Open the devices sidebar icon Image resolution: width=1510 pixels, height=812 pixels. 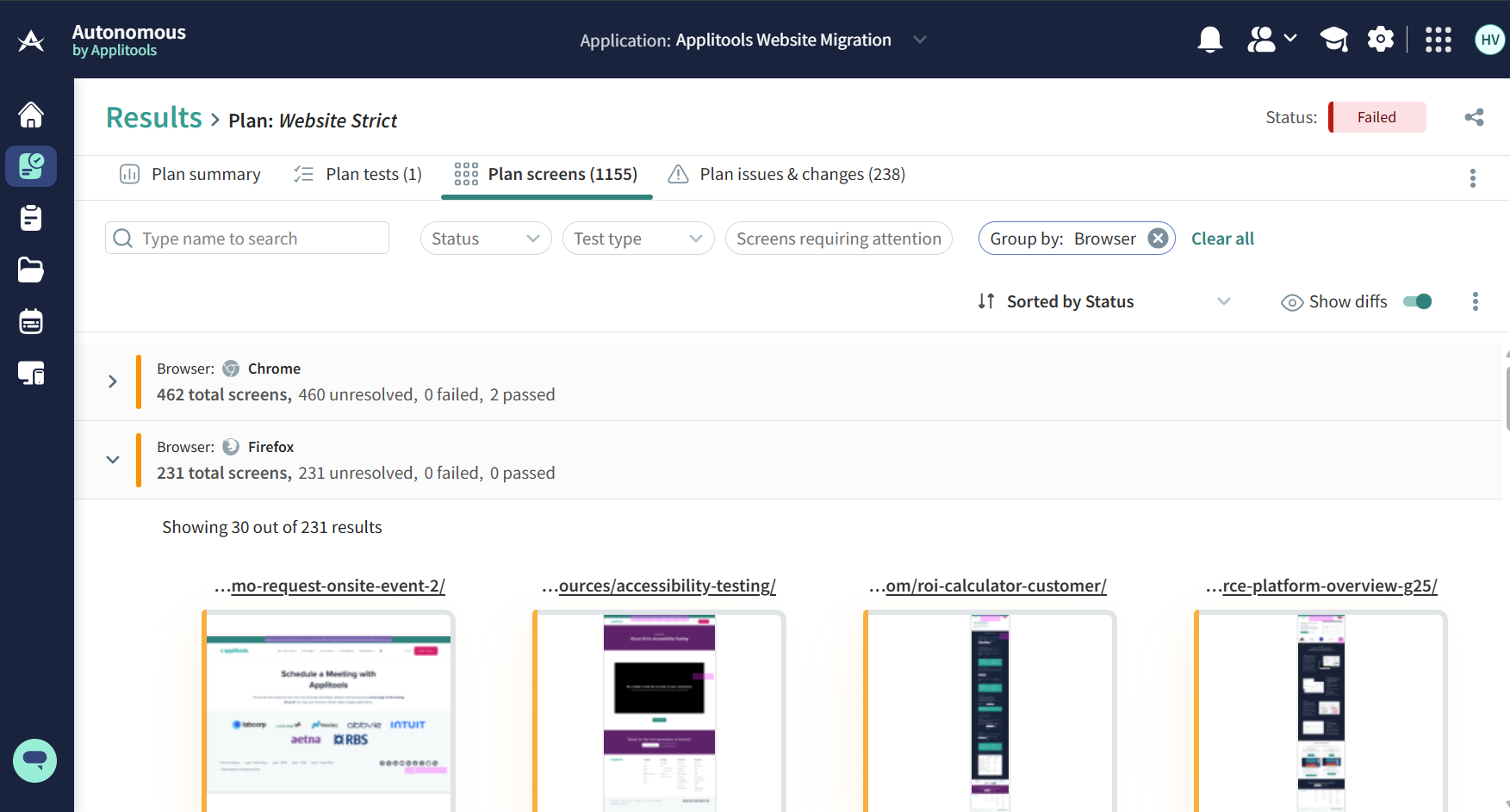[31, 373]
